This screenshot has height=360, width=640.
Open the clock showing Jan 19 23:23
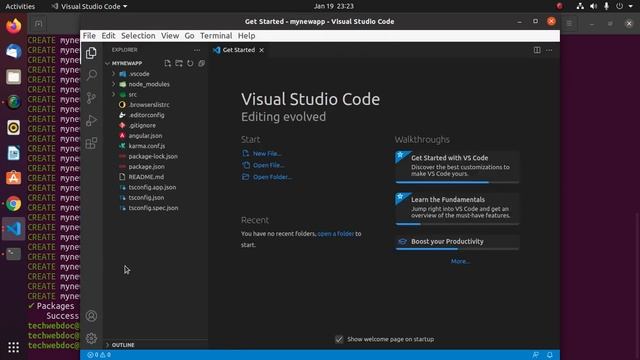click(333, 6)
